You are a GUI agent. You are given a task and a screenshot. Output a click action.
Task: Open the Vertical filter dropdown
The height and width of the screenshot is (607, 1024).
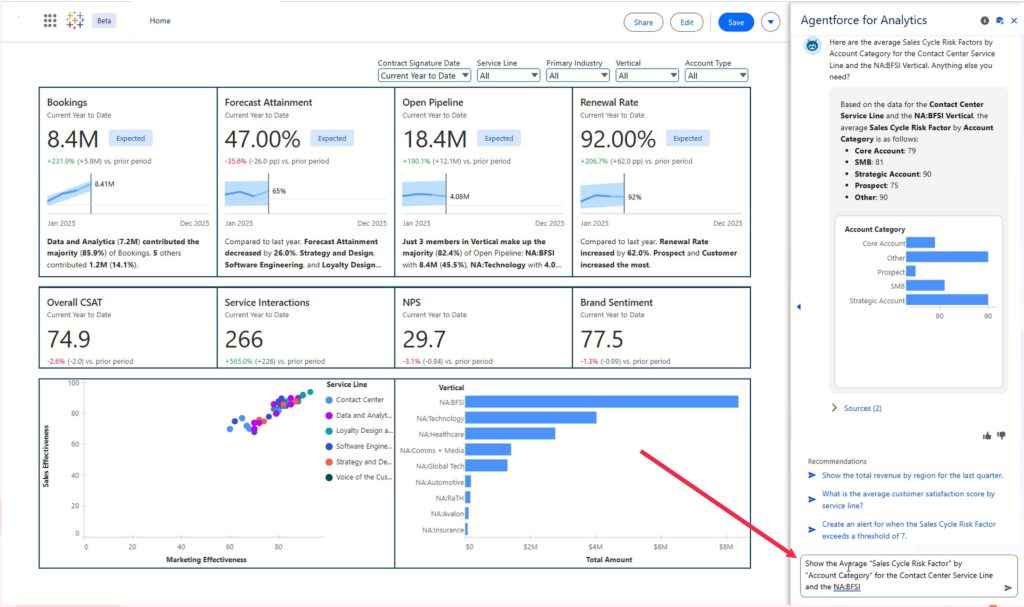pos(647,76)
